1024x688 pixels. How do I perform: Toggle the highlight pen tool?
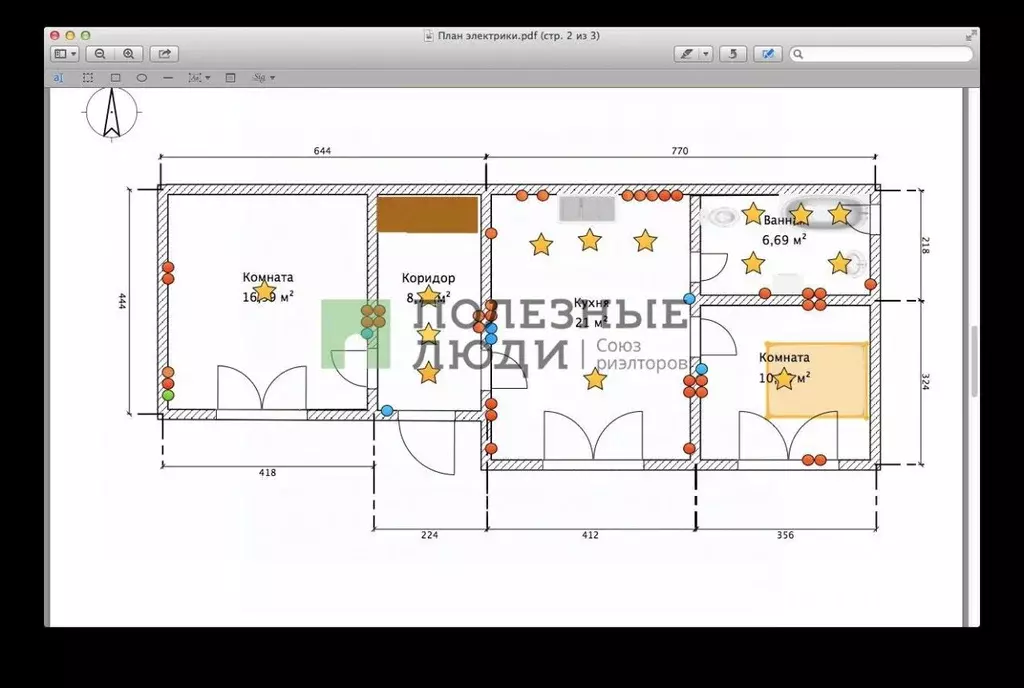coord(686,54)
